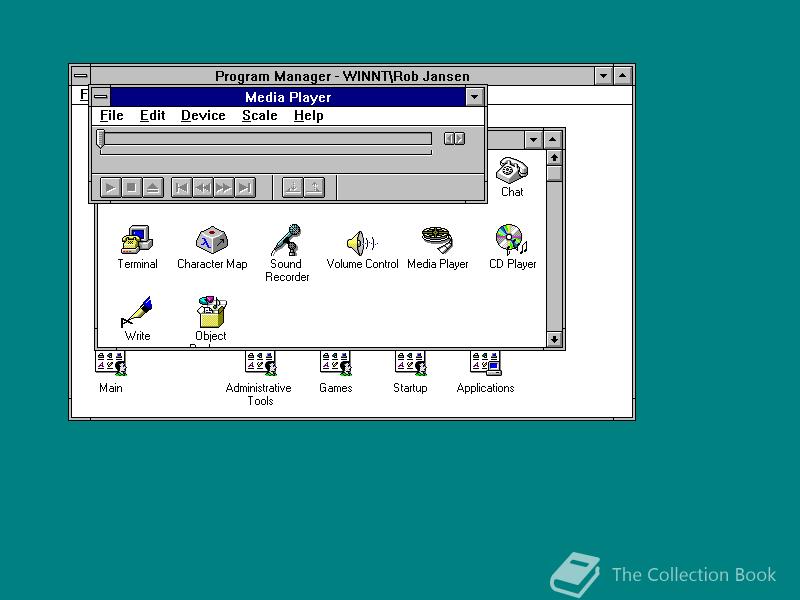Image resolution: width=800 pixels, height=600 pixels.
Task: Click Next Mark button in Media Player
Action: 245,188
